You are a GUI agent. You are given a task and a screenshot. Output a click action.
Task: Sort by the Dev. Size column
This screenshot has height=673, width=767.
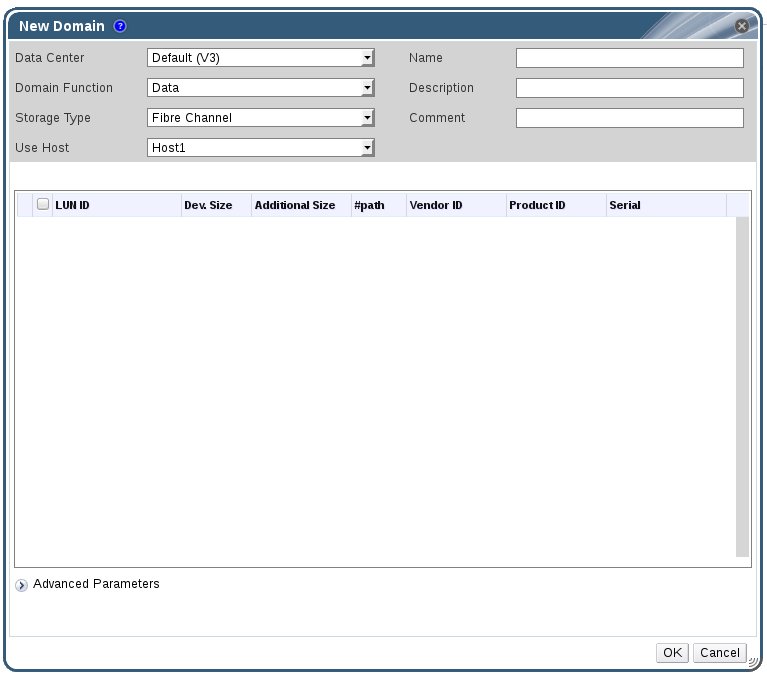coord(215,205)
